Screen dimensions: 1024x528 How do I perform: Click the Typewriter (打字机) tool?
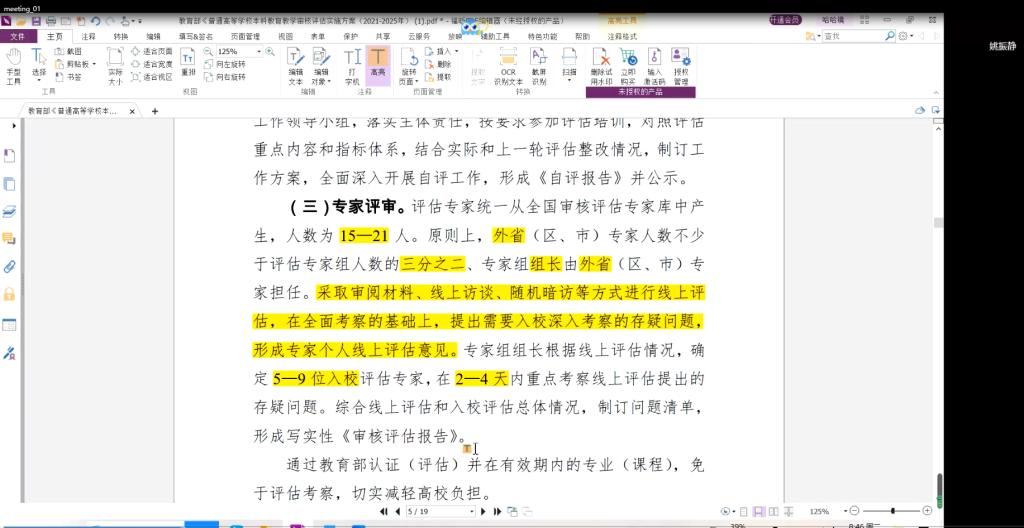point(352,65)
